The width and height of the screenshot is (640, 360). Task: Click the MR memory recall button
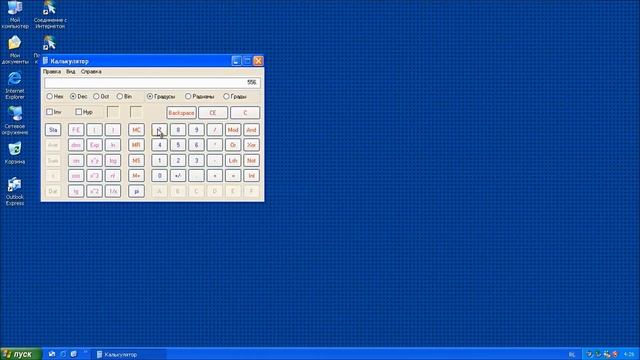[x=136, y=145]
